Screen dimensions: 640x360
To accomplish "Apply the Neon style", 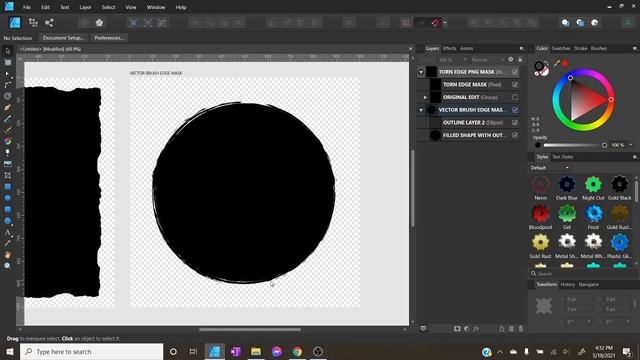I will click(540, 188).
